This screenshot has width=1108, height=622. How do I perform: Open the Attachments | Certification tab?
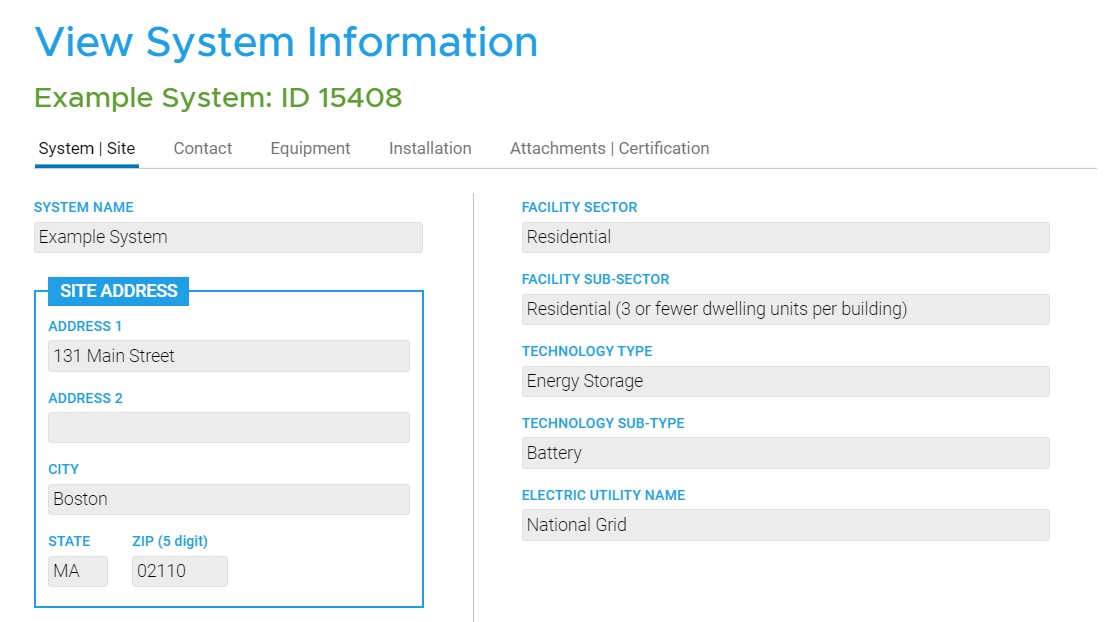610,147
